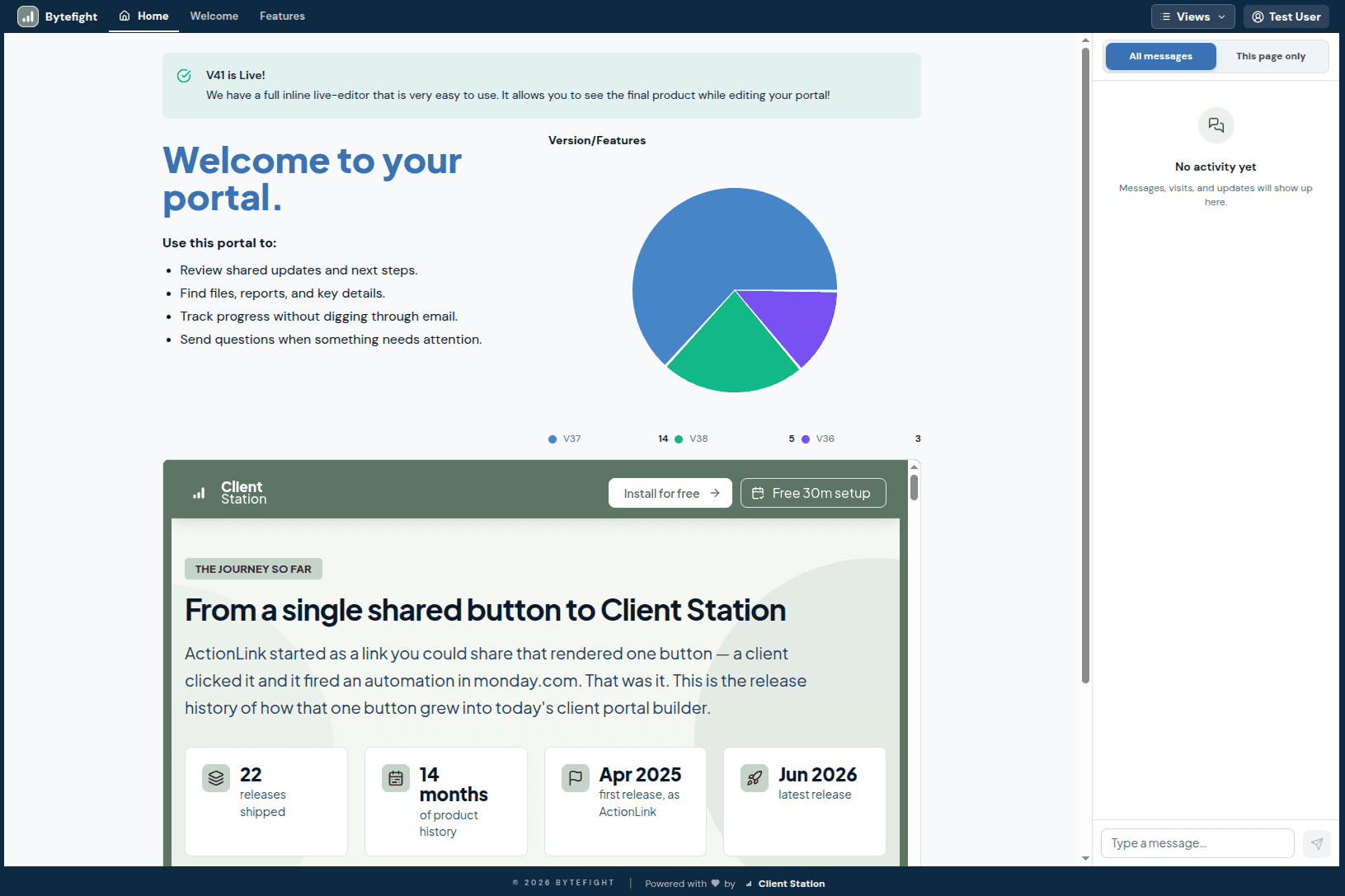Toggle the V36 legend dot
This screenshot has height=896, width=1345.
806,439
